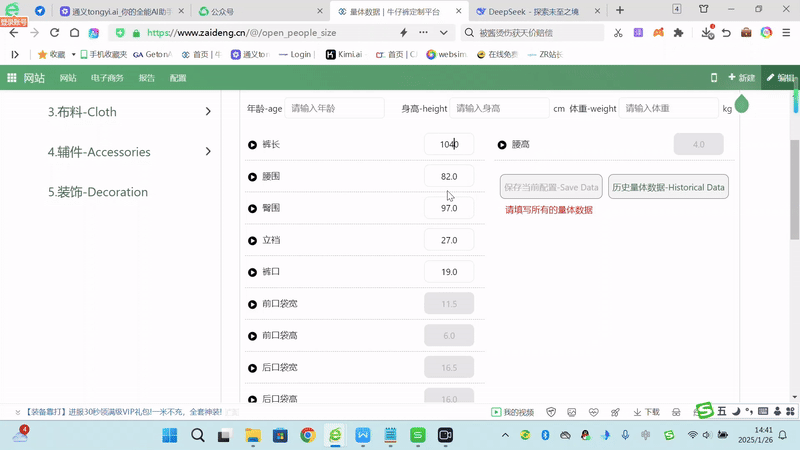Screen dimensions: 800x450
Task: Focus the 年龄-age input field
Action: pos(335,108)
